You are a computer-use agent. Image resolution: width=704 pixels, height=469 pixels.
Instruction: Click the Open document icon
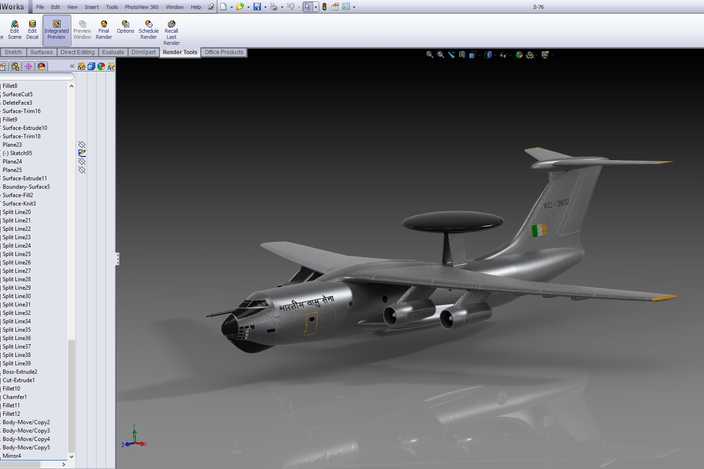240,7
